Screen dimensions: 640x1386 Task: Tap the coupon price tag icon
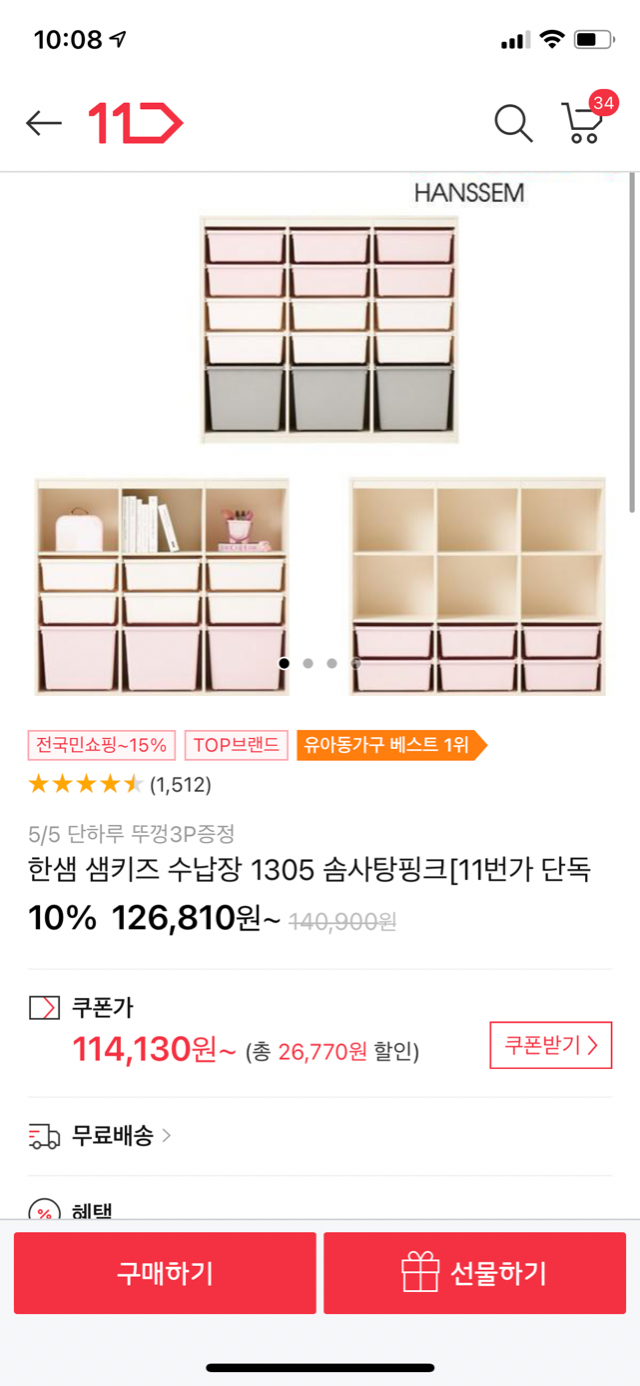click(x=44, y=1007)
